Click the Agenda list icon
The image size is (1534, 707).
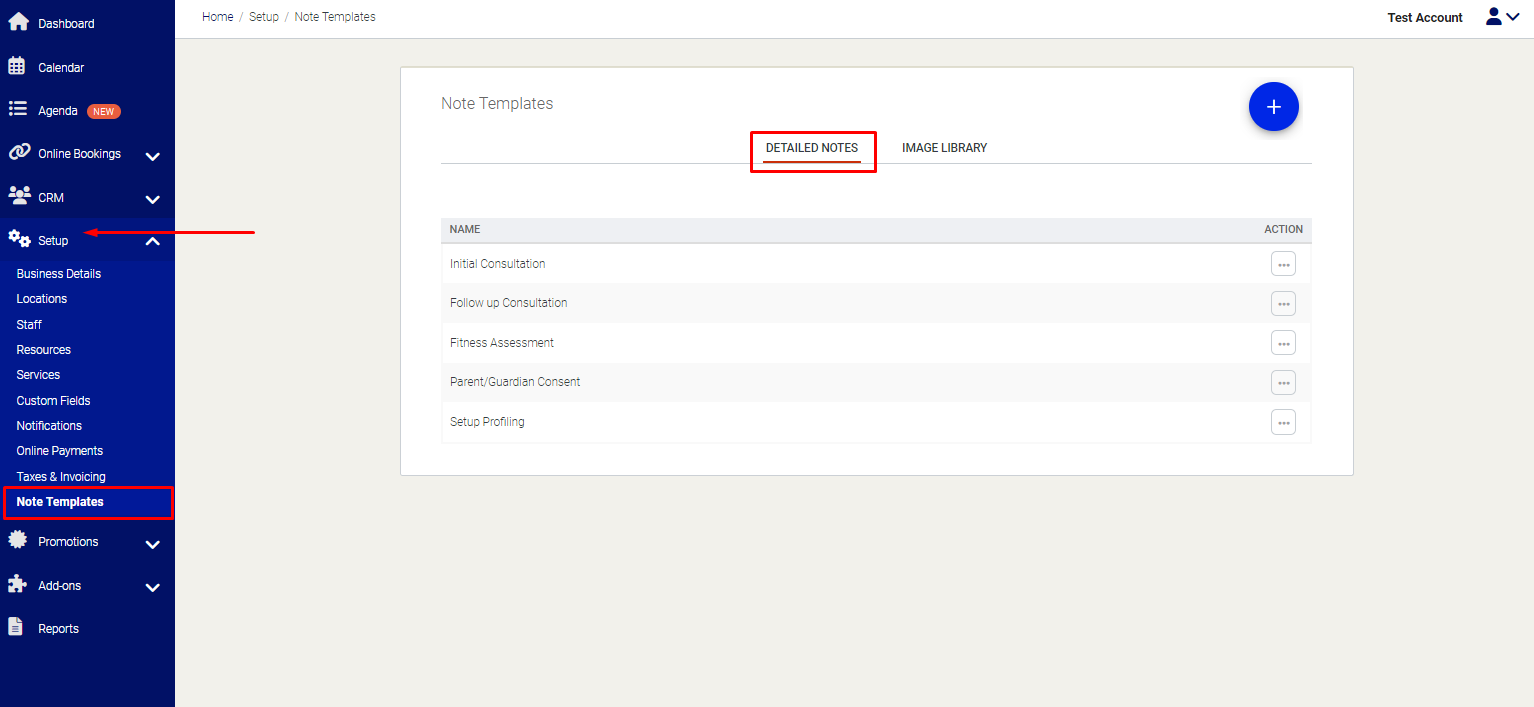tap(17, 110)
